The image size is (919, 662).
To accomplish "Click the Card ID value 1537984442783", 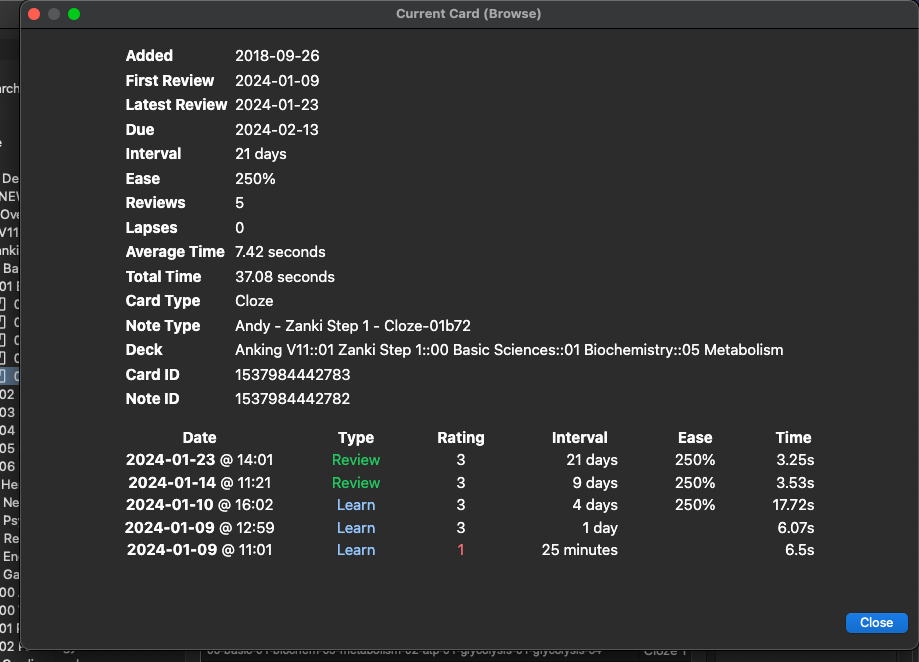I will (292, 375).
